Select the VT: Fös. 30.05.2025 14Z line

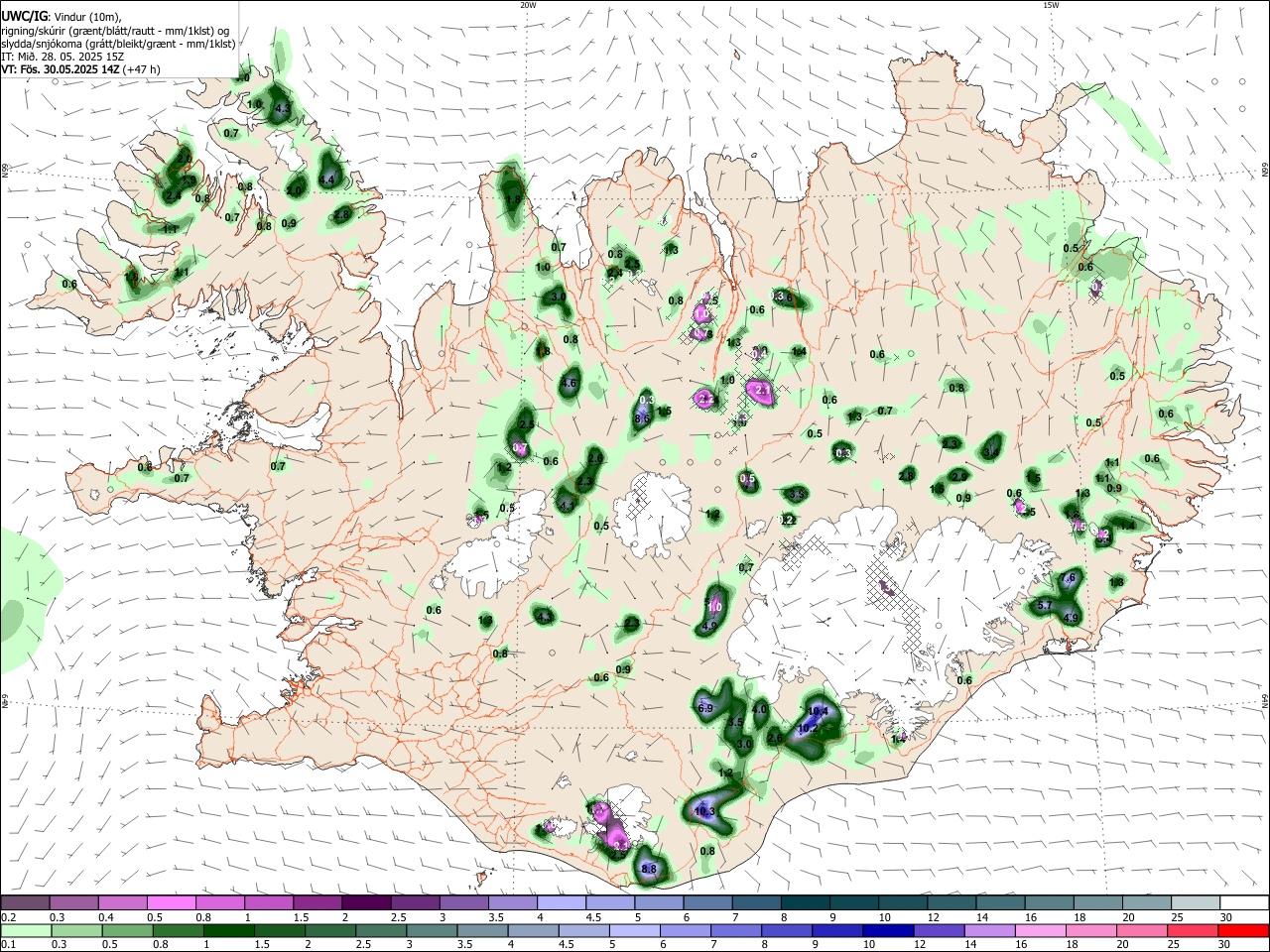[80, 69]
